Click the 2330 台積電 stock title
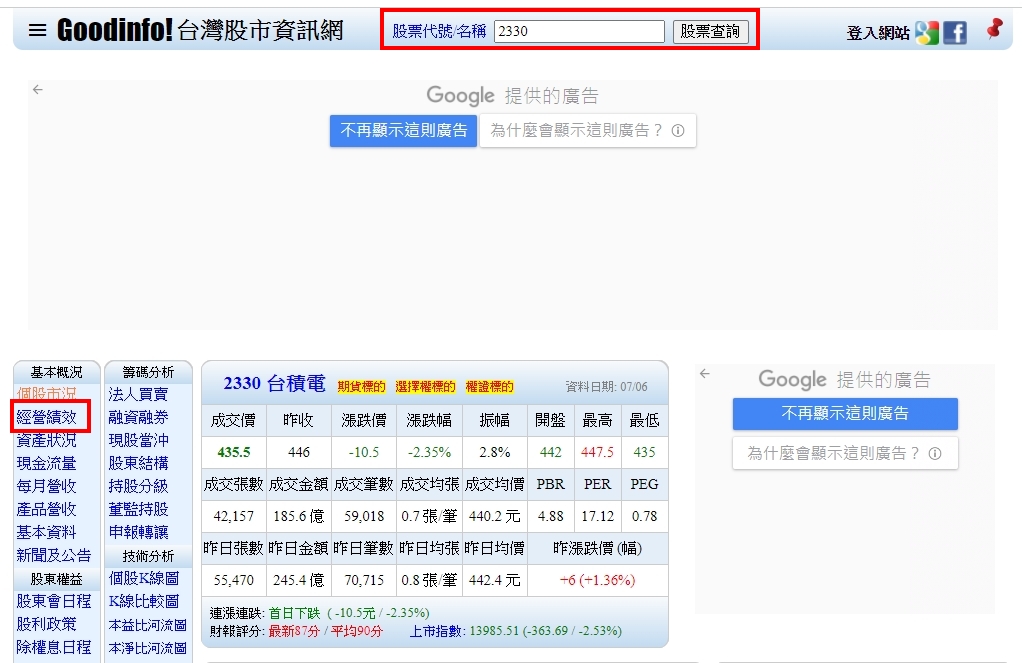The height and width of the screenshot is (663, 1022). coord(274,383)
